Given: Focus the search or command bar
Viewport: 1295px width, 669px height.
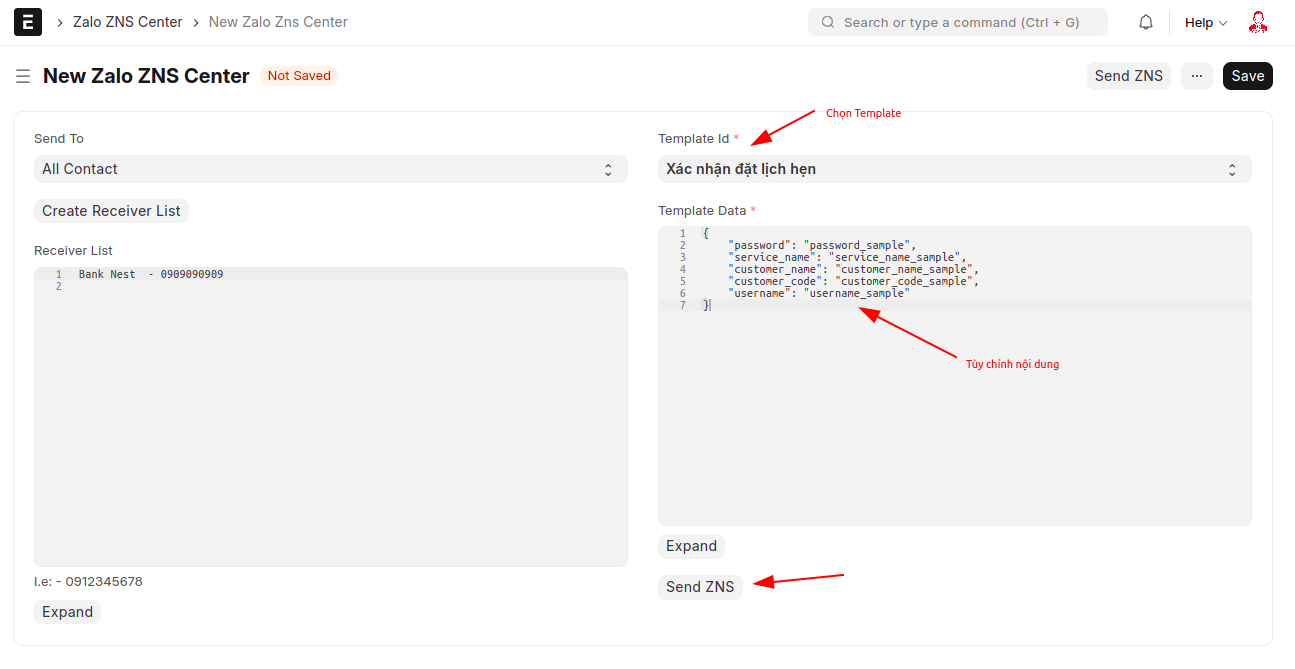Looking at the screenshot, I should [960, 22].
